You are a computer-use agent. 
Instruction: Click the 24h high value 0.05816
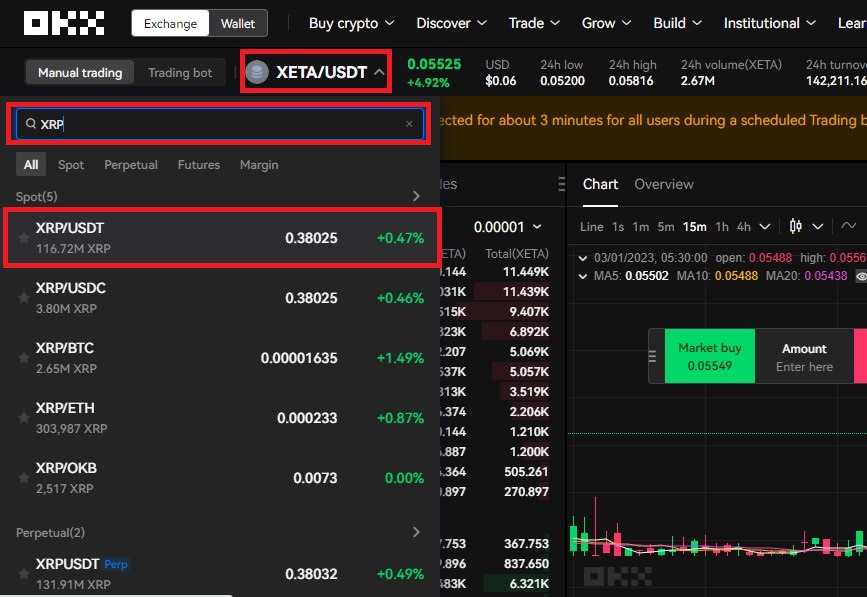[631, 81]
